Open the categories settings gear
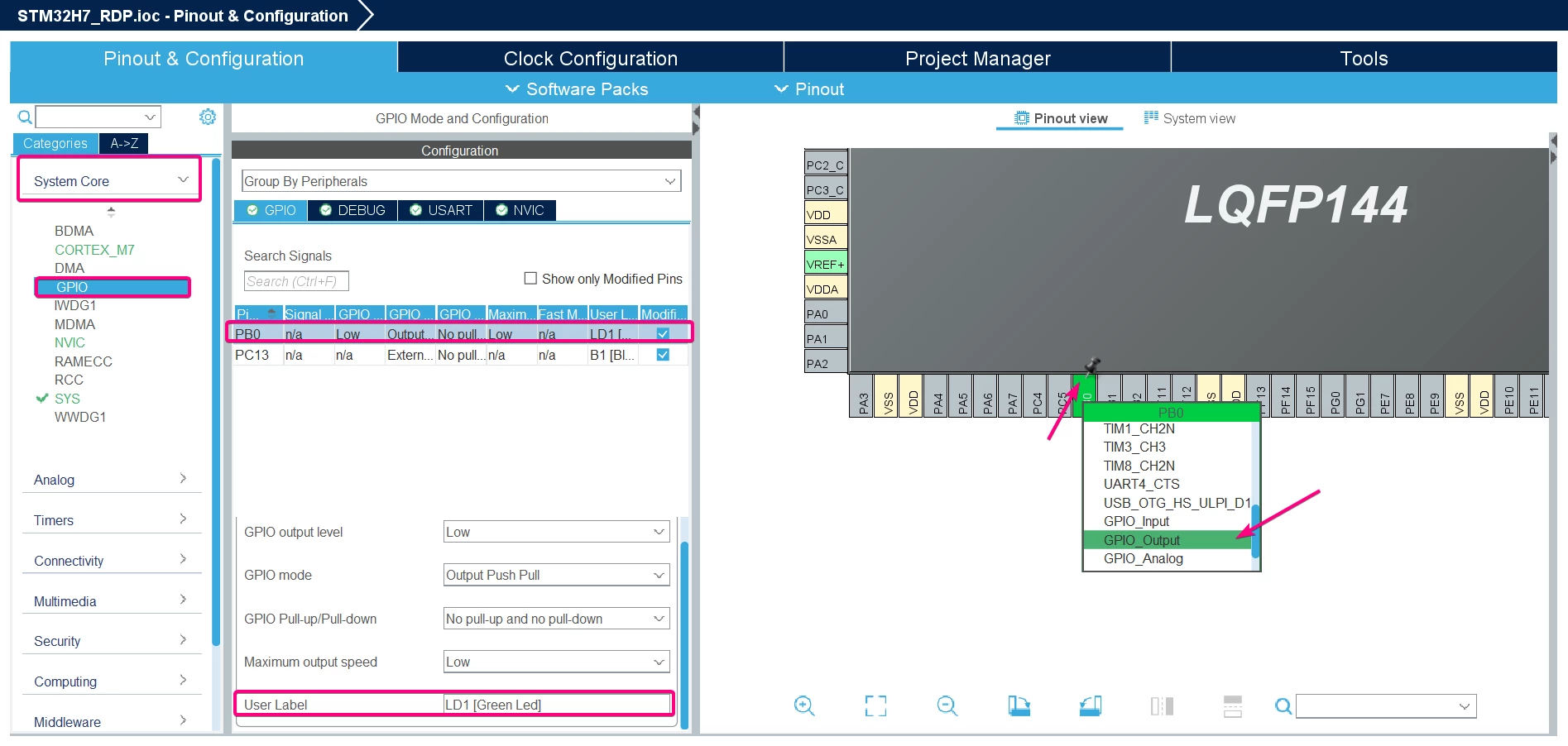 208,117
